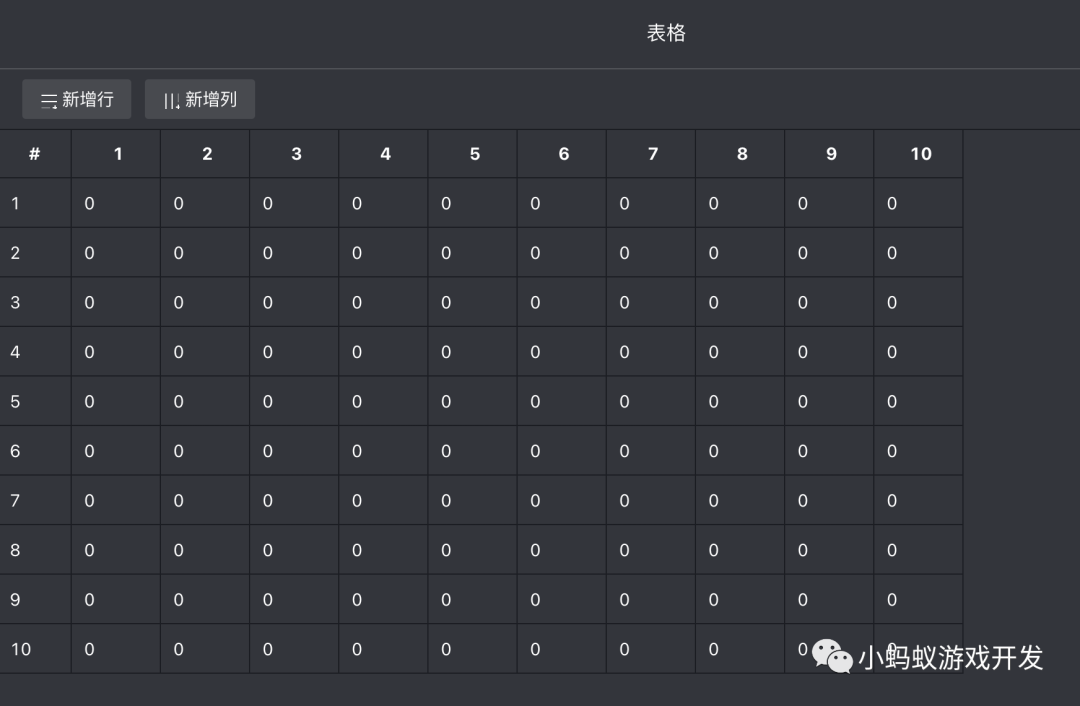Select column header 6
Image resolution: width=1080 pixels, height=706 pixels.
pos(562,154)
